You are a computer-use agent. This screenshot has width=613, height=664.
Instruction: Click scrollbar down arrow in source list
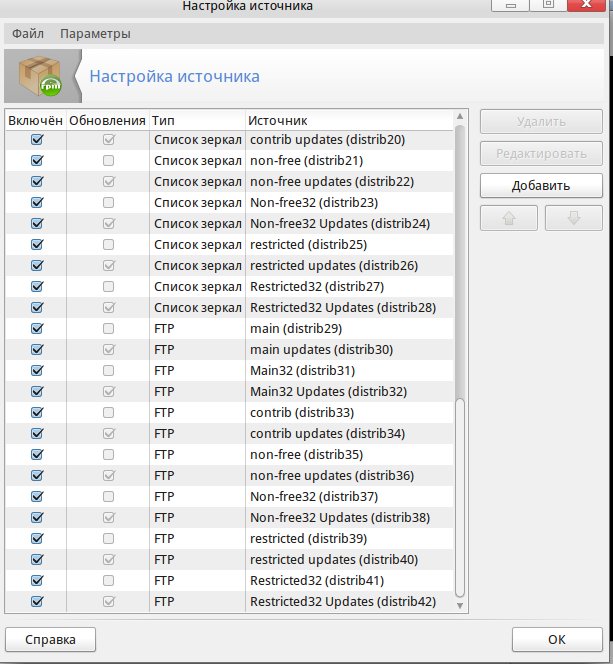click(x=460, y=606)
